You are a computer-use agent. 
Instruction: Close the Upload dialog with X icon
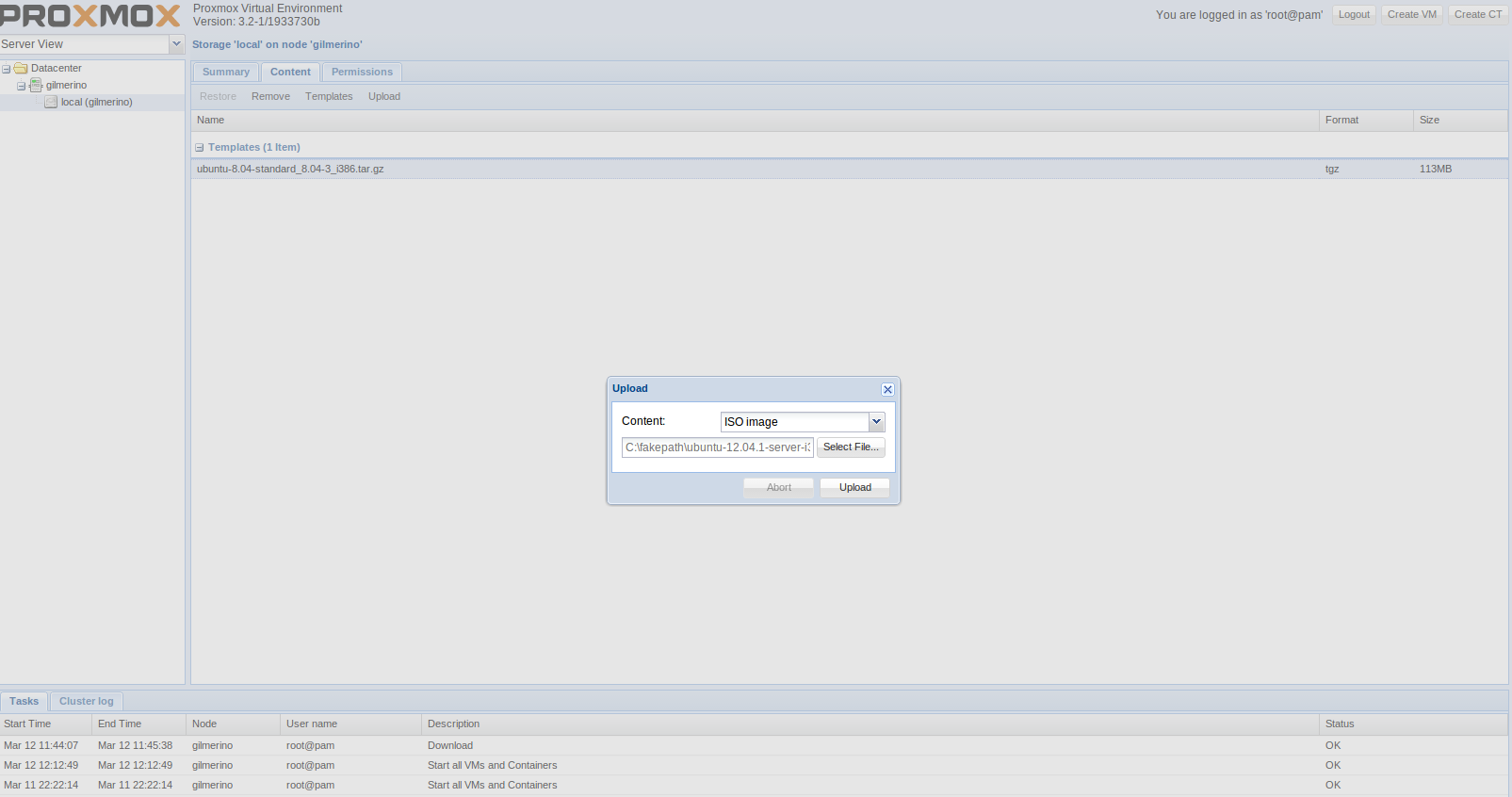coord(887,389)
